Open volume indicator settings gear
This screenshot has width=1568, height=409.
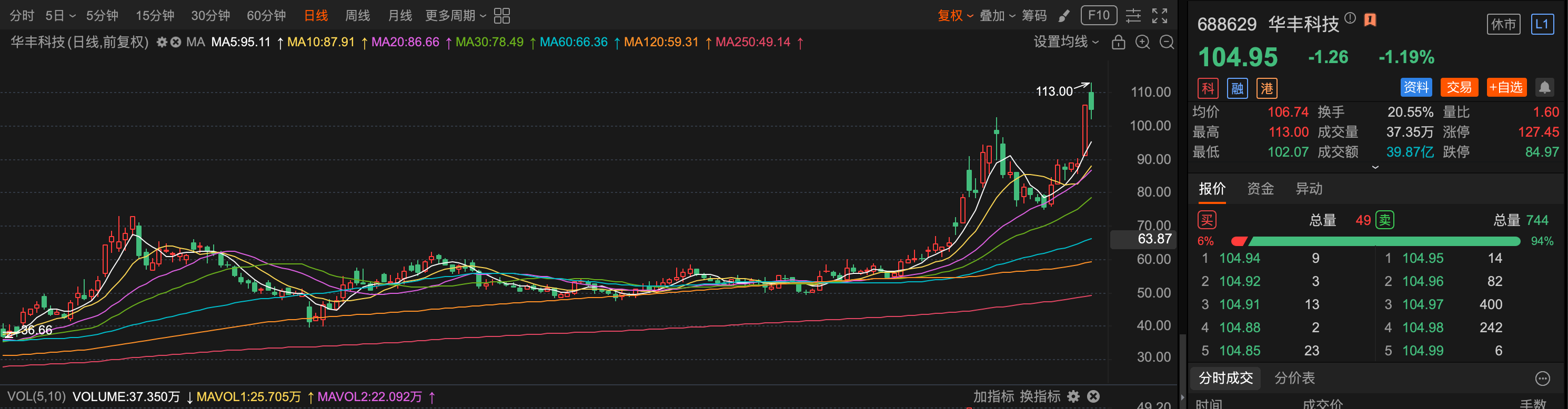1073,396
